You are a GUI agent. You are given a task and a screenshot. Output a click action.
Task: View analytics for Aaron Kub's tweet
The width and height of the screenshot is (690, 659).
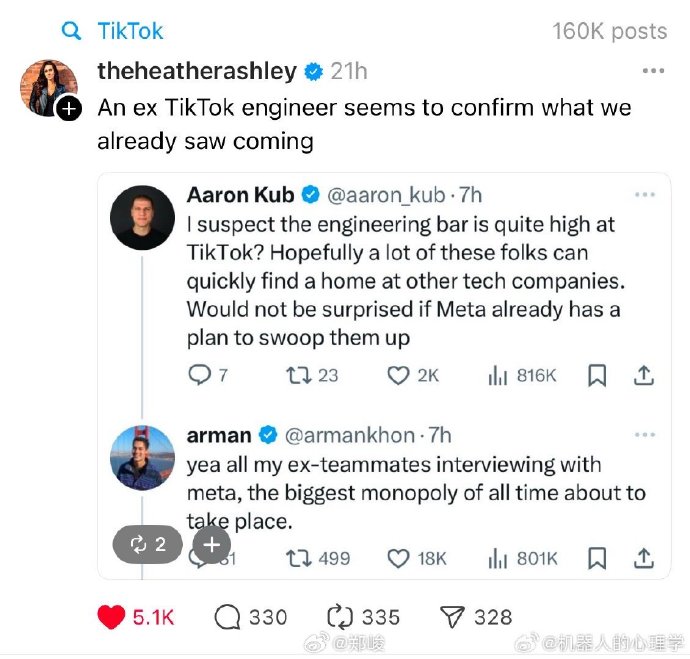[x=497, y=375]
